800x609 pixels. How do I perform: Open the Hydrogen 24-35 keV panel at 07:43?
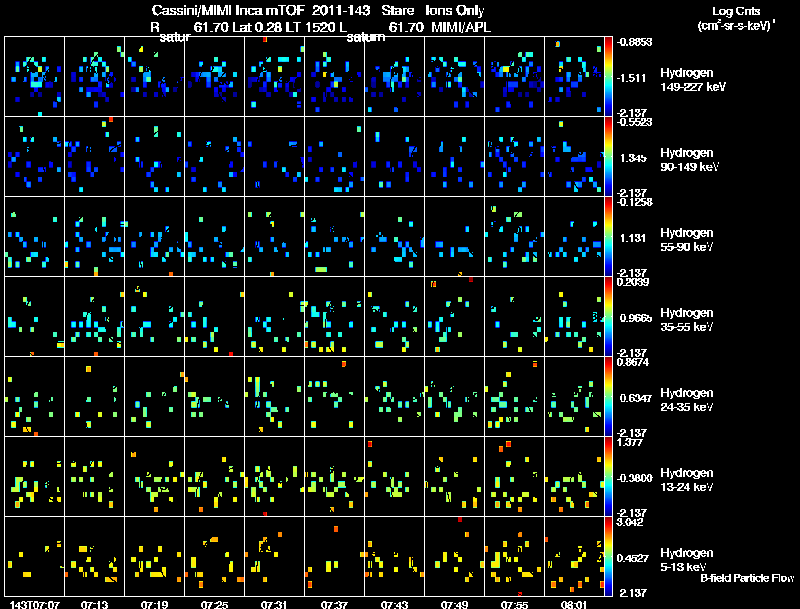(394, 397)
